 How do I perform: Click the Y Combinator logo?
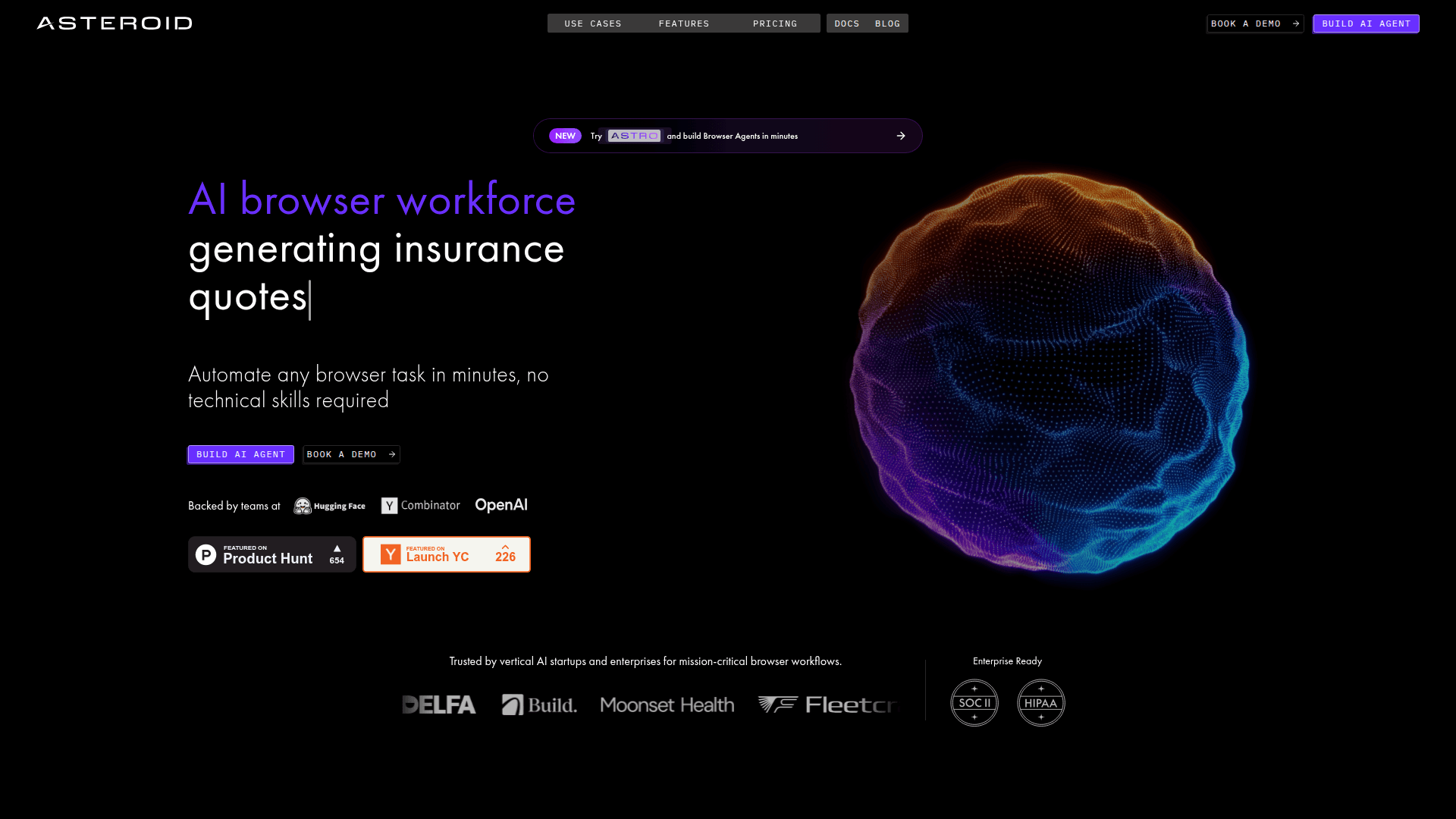pos(420,506)
